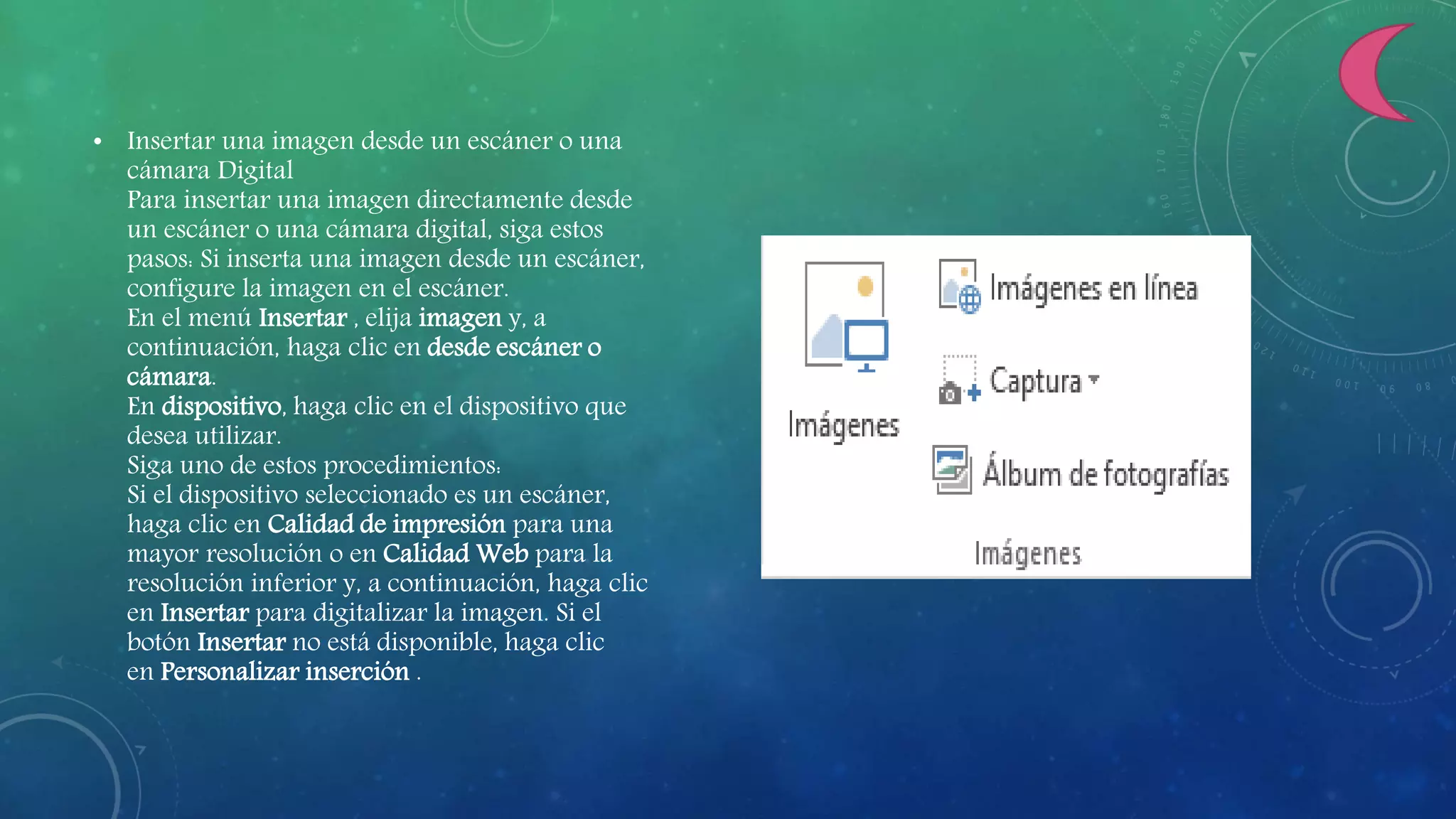The image size is (1456, 819).
Task: Click line 'configure la imagen en el escáner.'
Action: (318, 288)
